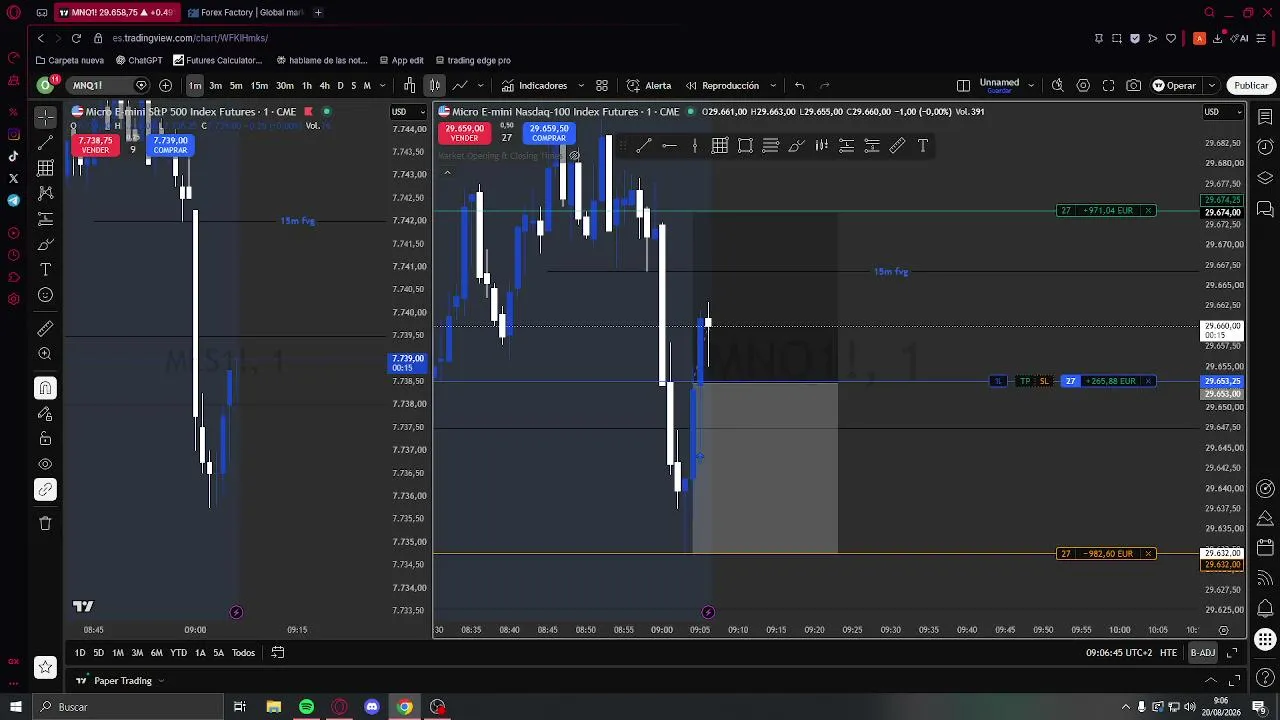The image size is (1280, 720).
Task: Click the red VENDER 29.659,00 button
Action: [464, 133]
